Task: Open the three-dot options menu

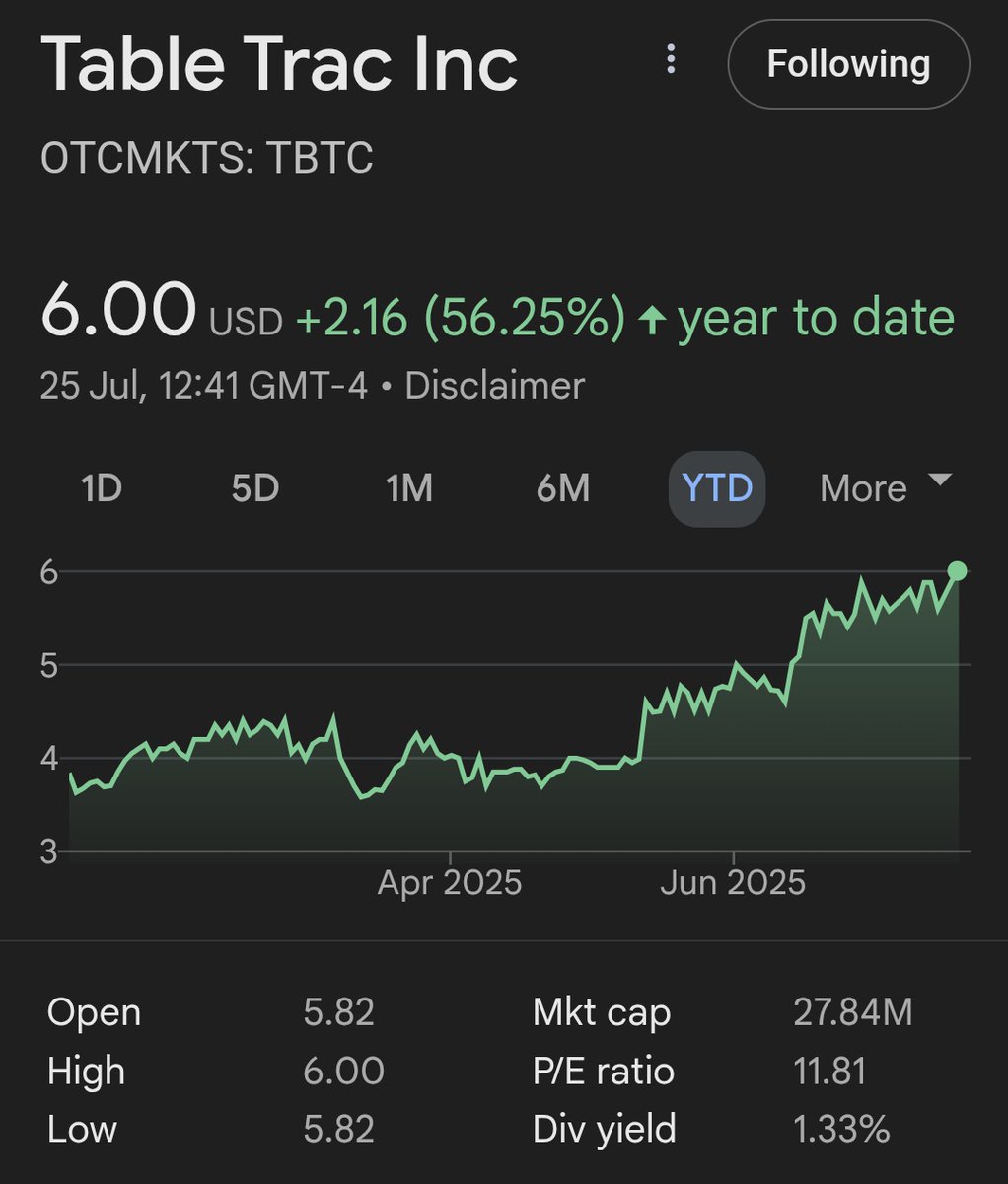Action: point(671,59)
